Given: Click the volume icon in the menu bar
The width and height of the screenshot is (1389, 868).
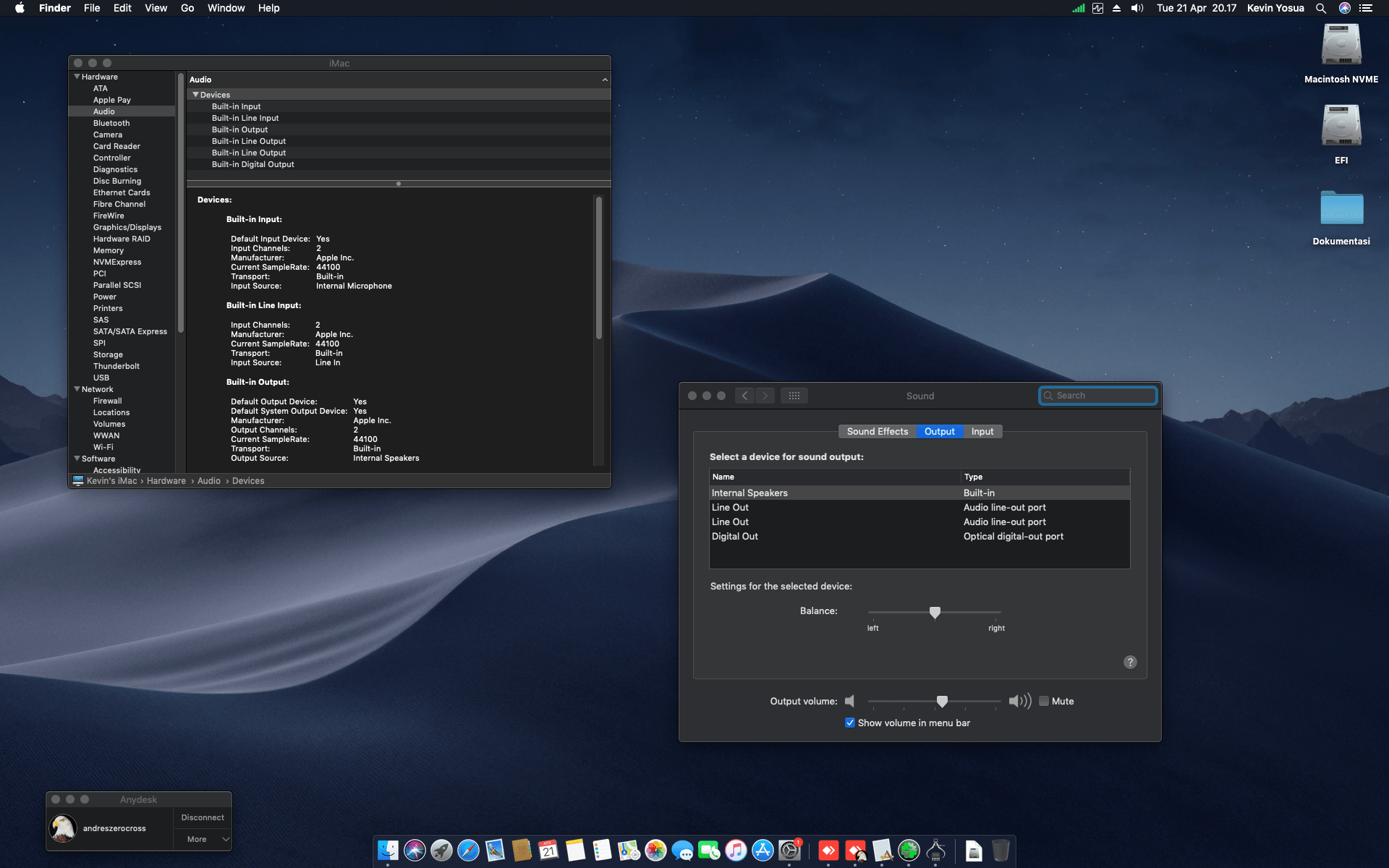Looking at the screenshot, I should tap(1137, 8).
